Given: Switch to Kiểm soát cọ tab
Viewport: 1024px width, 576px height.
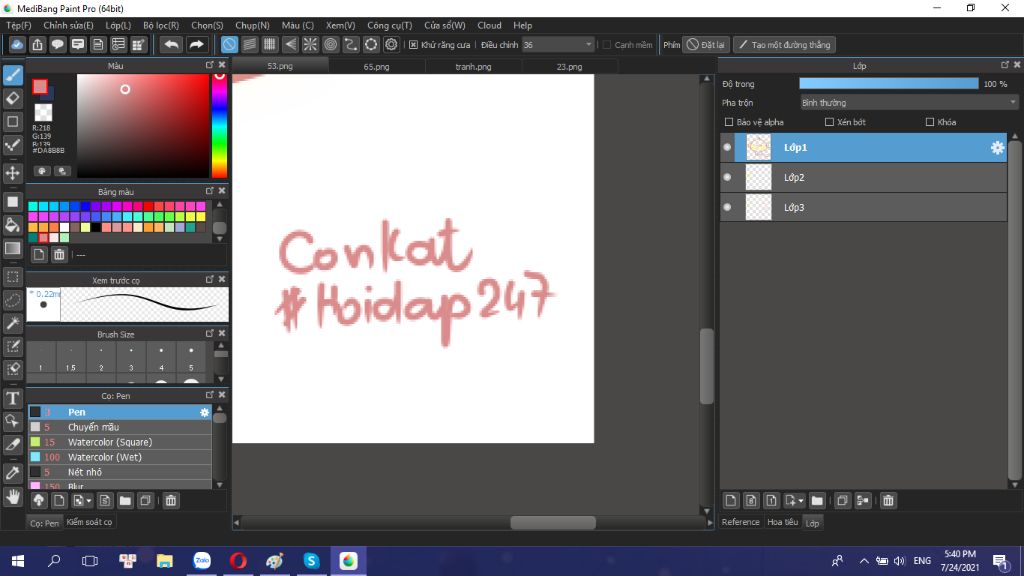Looking at the screenshot, I should [89, 522].
